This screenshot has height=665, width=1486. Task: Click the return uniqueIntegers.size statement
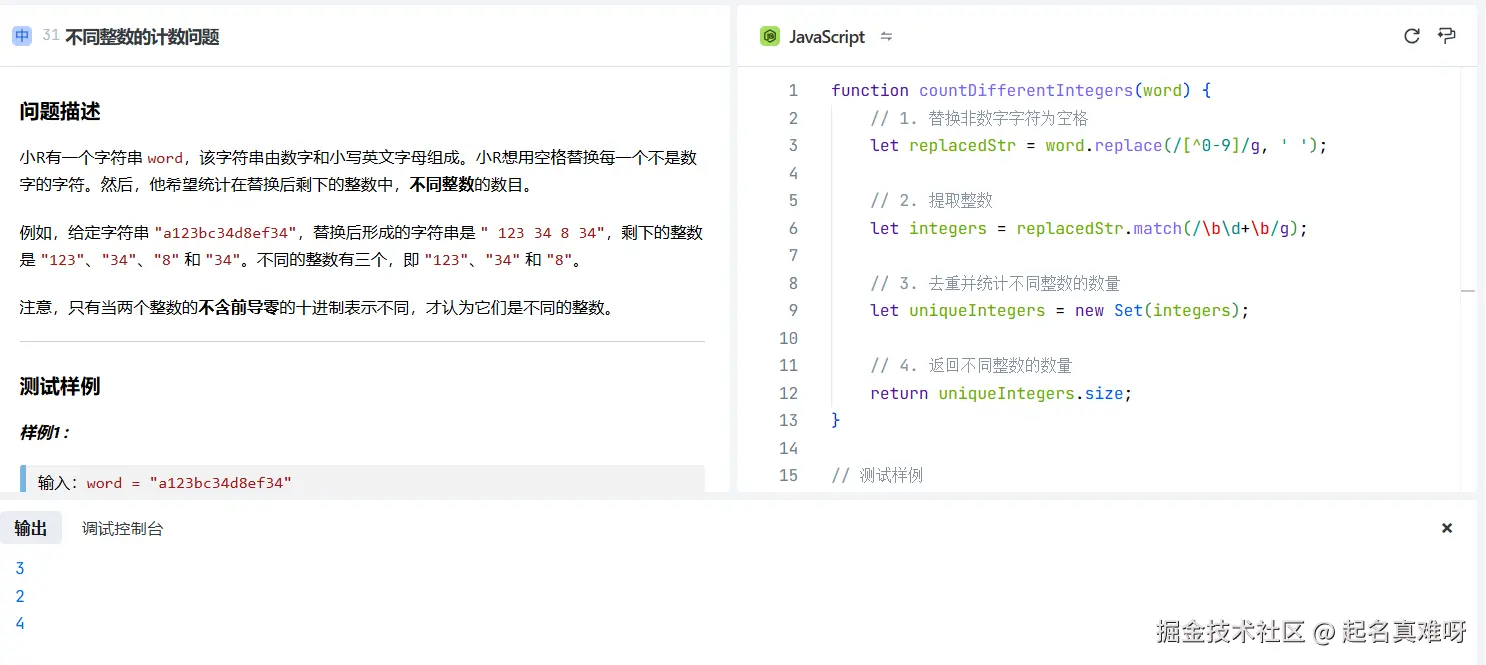pos(999,392)
